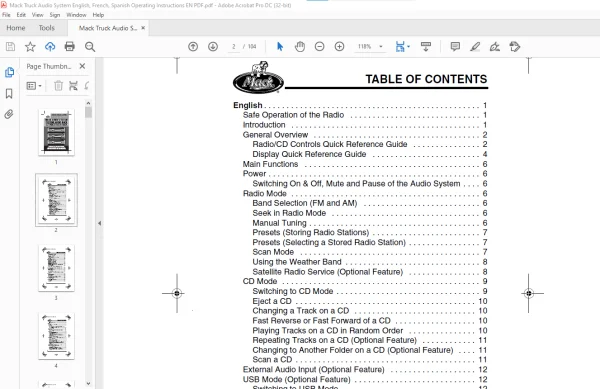Image resolution: width=600 pixels, height=389 pixels.
Task: Open the thumbnail options dropdown
Action: (34, 86)
